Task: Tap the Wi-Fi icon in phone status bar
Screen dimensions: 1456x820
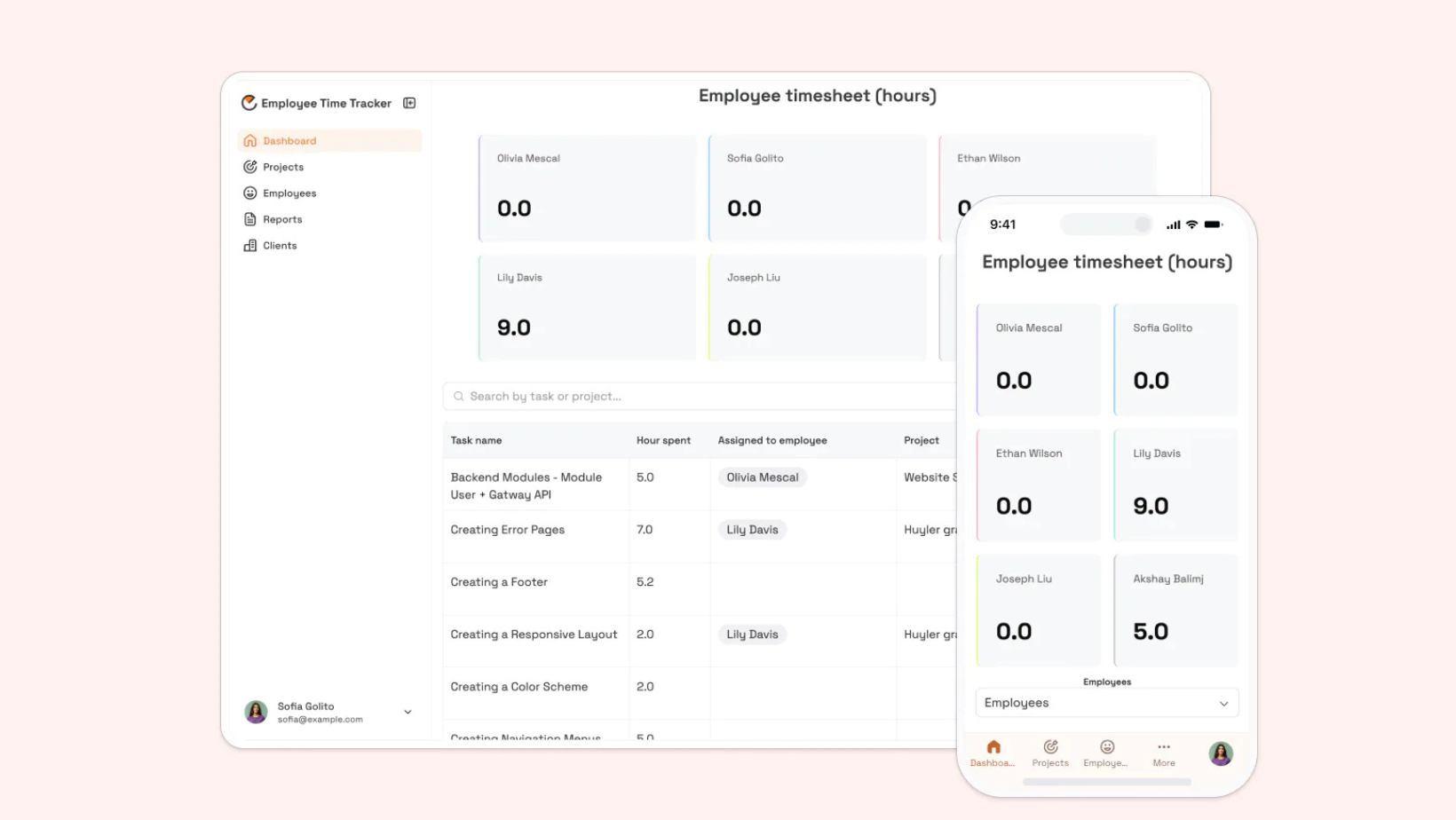Action: [x=1192, y=225]
